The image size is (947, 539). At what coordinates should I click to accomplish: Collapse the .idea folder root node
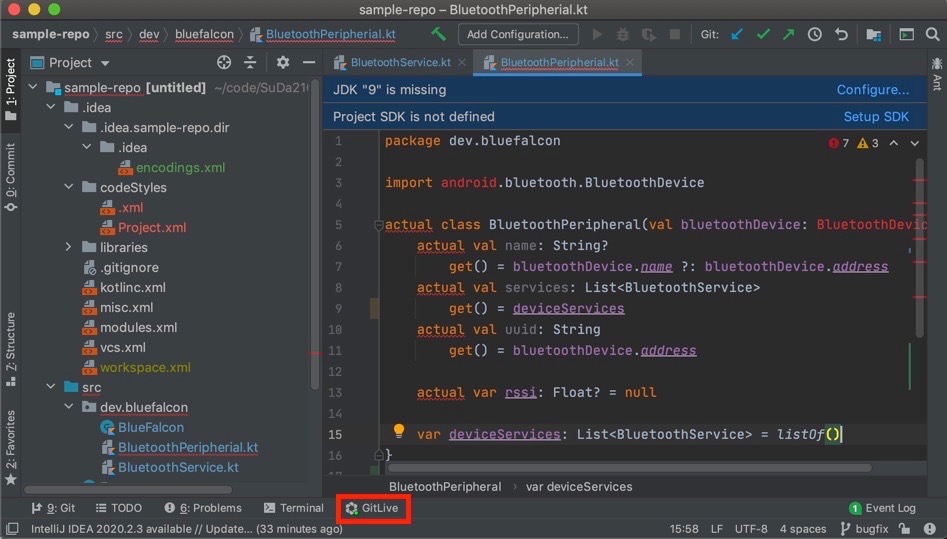pyautogui.click(x=51, y=107)
